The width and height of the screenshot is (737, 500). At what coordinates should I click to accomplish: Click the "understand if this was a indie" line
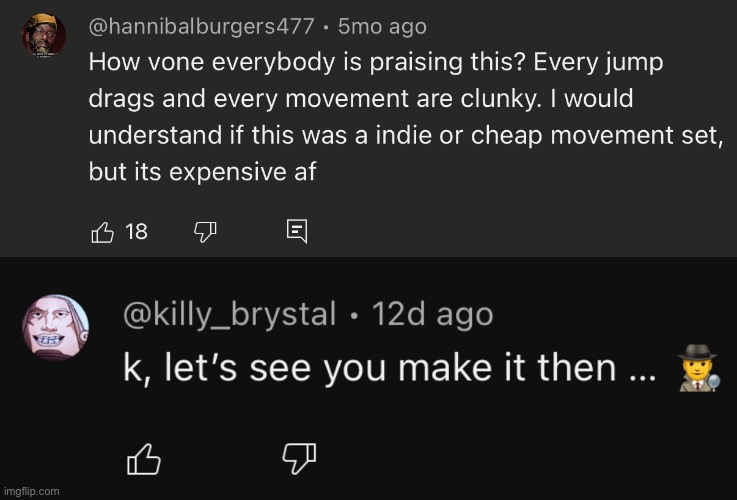click(405, 135)
